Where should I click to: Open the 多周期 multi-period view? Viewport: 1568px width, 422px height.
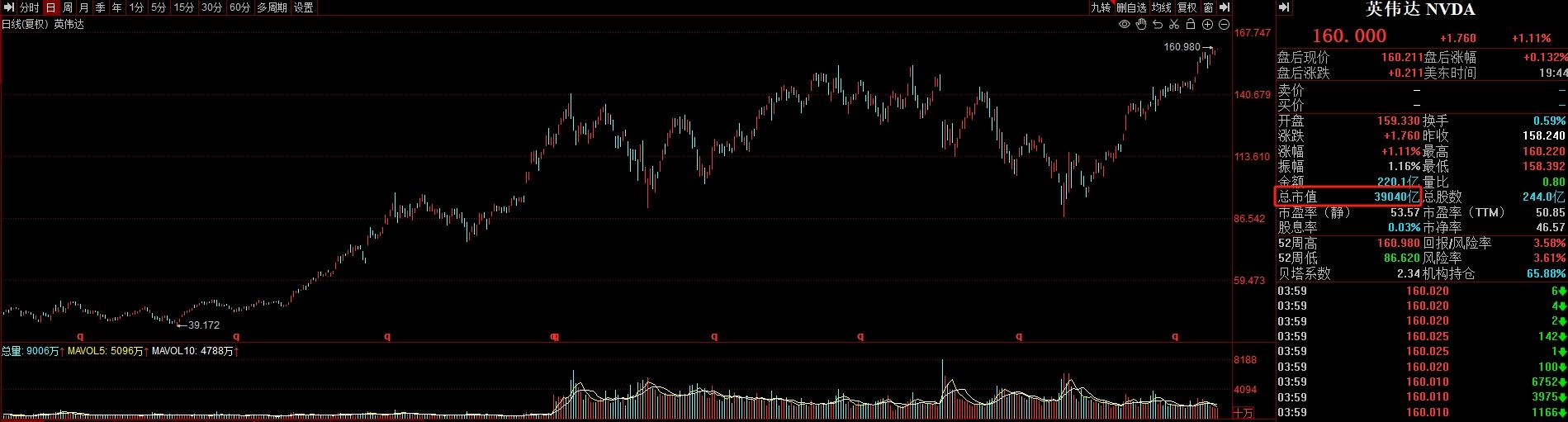coord(272,7)
